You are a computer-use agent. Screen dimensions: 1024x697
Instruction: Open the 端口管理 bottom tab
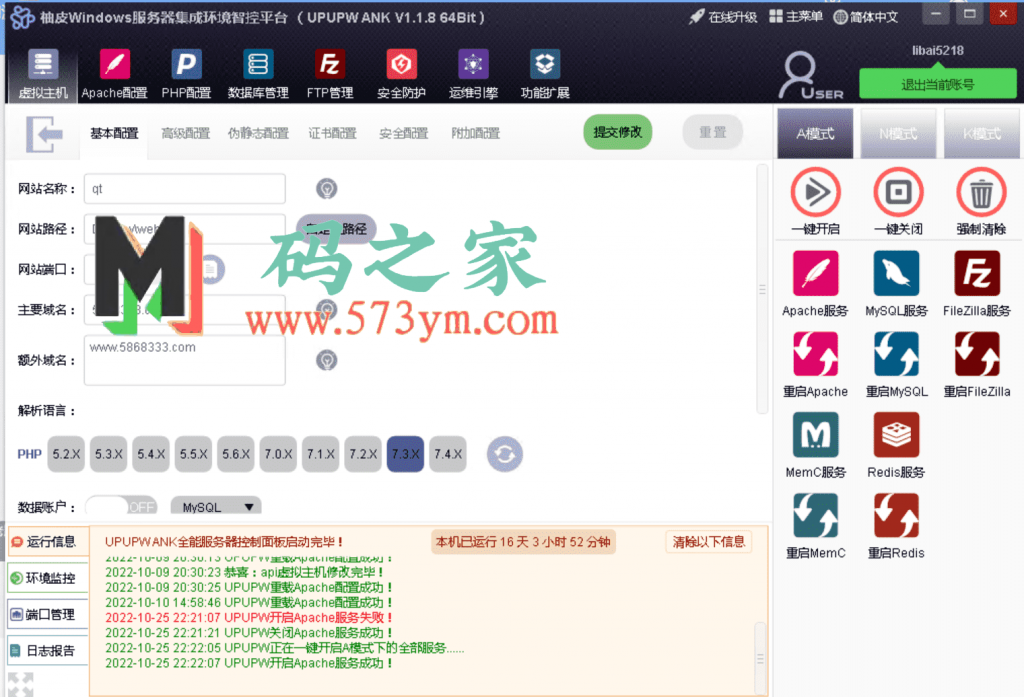(x=48, y=614)
